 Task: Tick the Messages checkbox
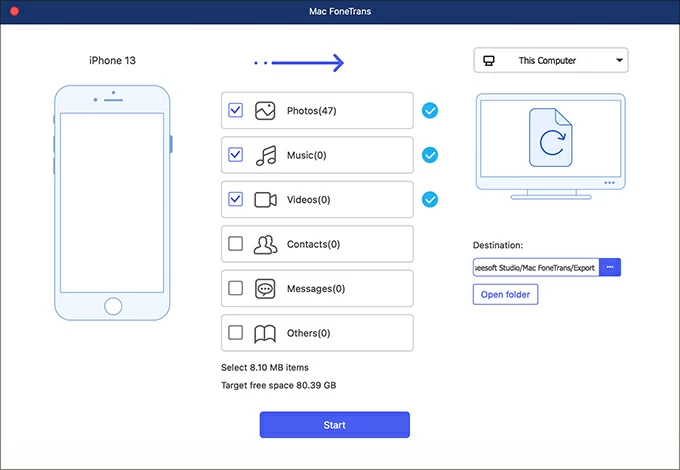235,288
